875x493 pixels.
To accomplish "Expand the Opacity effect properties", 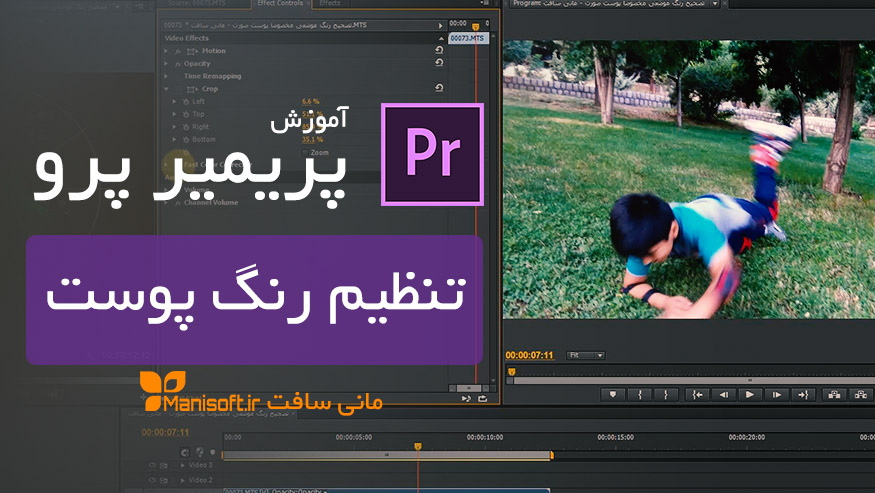I will click(x=166, y=64).
